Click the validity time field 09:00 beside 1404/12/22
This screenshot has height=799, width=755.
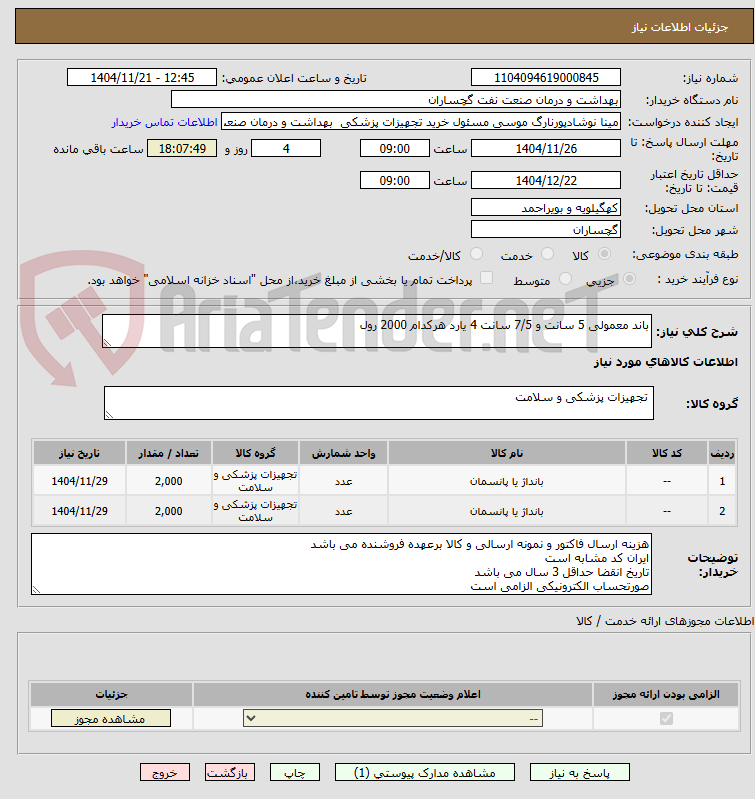[x=395, y=180]
